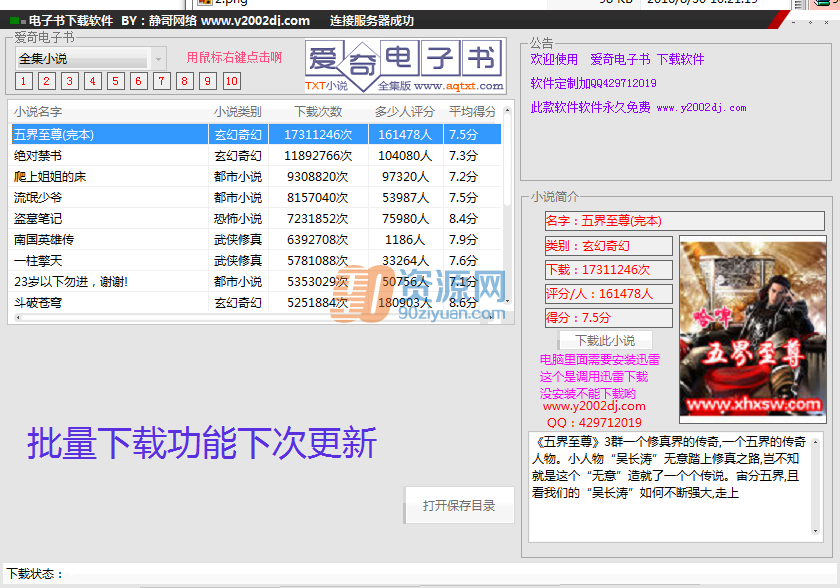Go to page 6 button
Viewport: 840px width, 588px height.
click(139, 81)
